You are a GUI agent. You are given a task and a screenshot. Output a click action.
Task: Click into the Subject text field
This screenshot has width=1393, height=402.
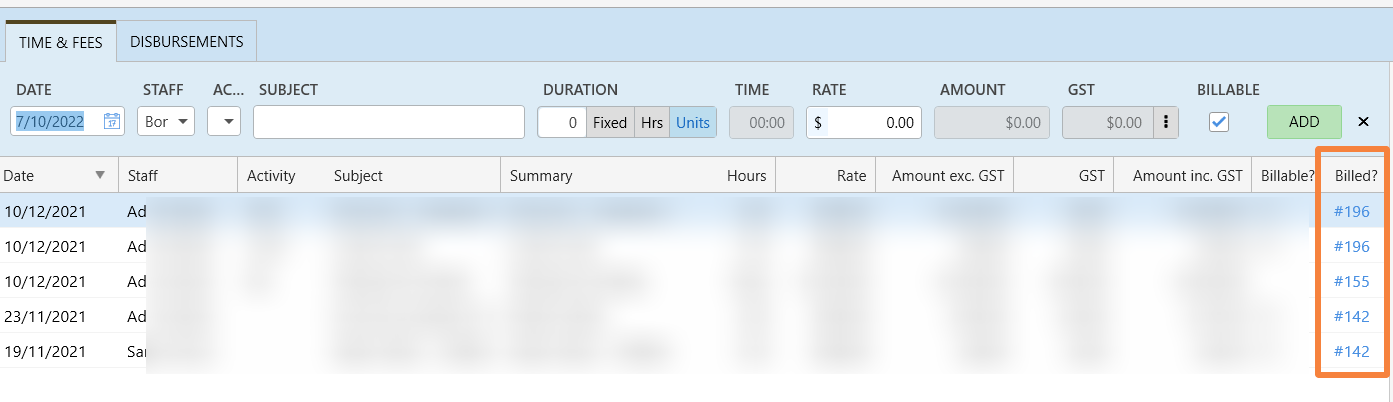(388, 122)
